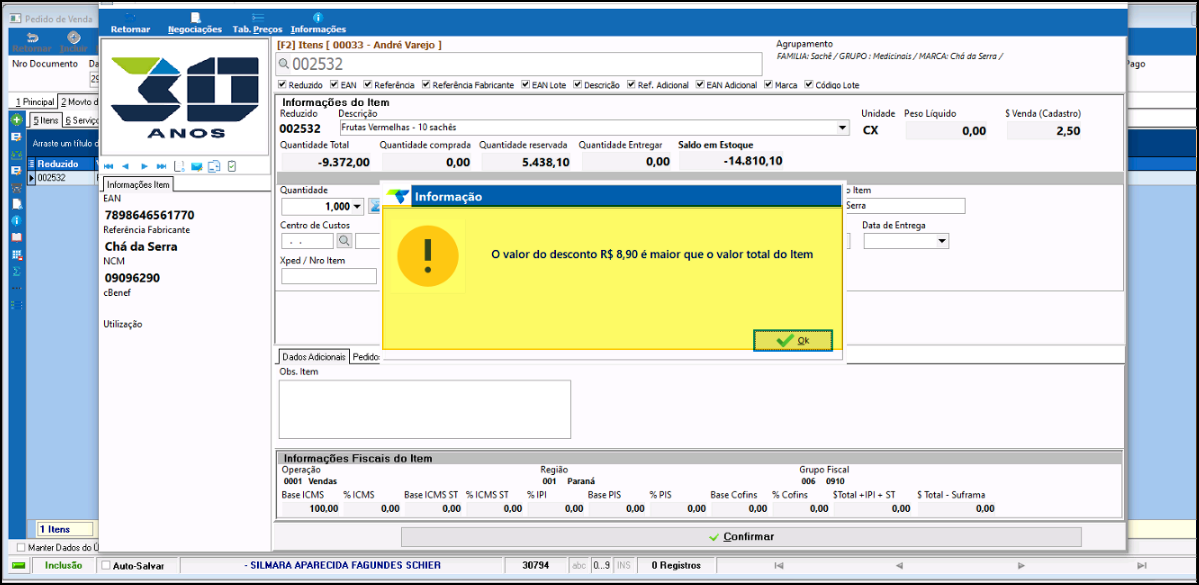Click the envelope icon under the logo
The height and width of the screenshot is (585, 1199).
pos(197,166)
